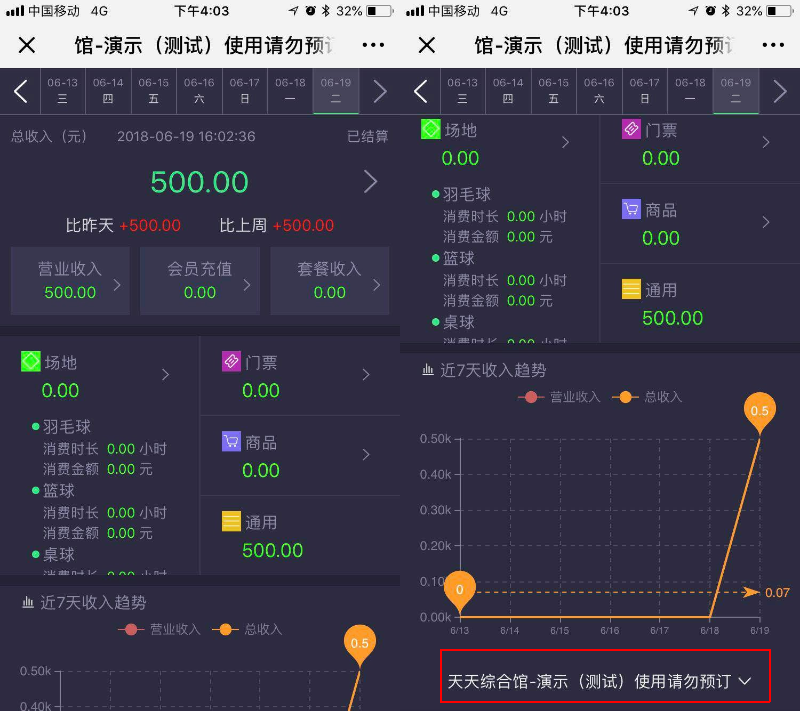Screen dimensions: 800x711
Task: Select date 06-13 on right screen
Action: (x=463, y=91)
